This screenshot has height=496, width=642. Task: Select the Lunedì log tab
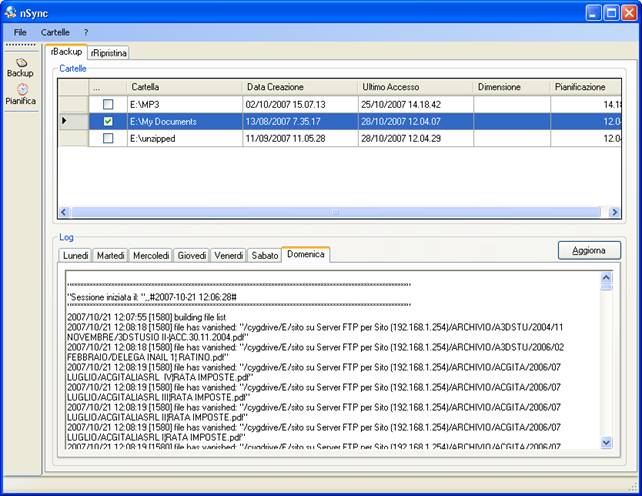(75, 255)
